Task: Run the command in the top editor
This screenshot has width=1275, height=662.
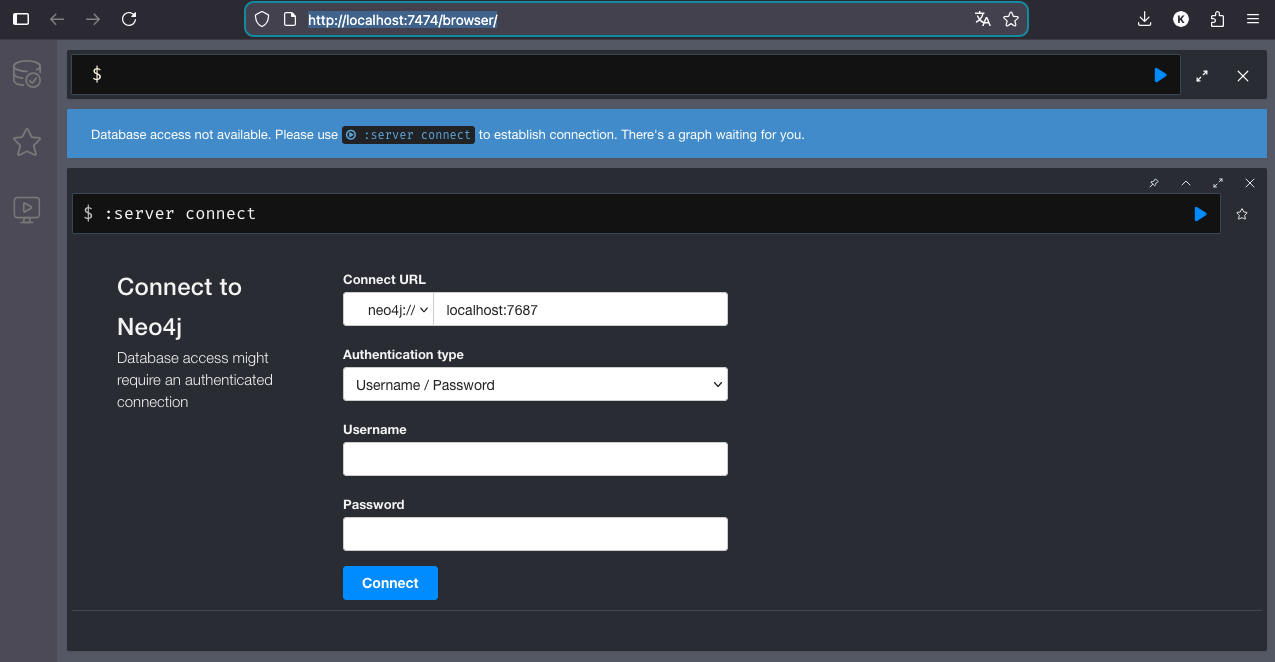Action: coord(1160,75)
